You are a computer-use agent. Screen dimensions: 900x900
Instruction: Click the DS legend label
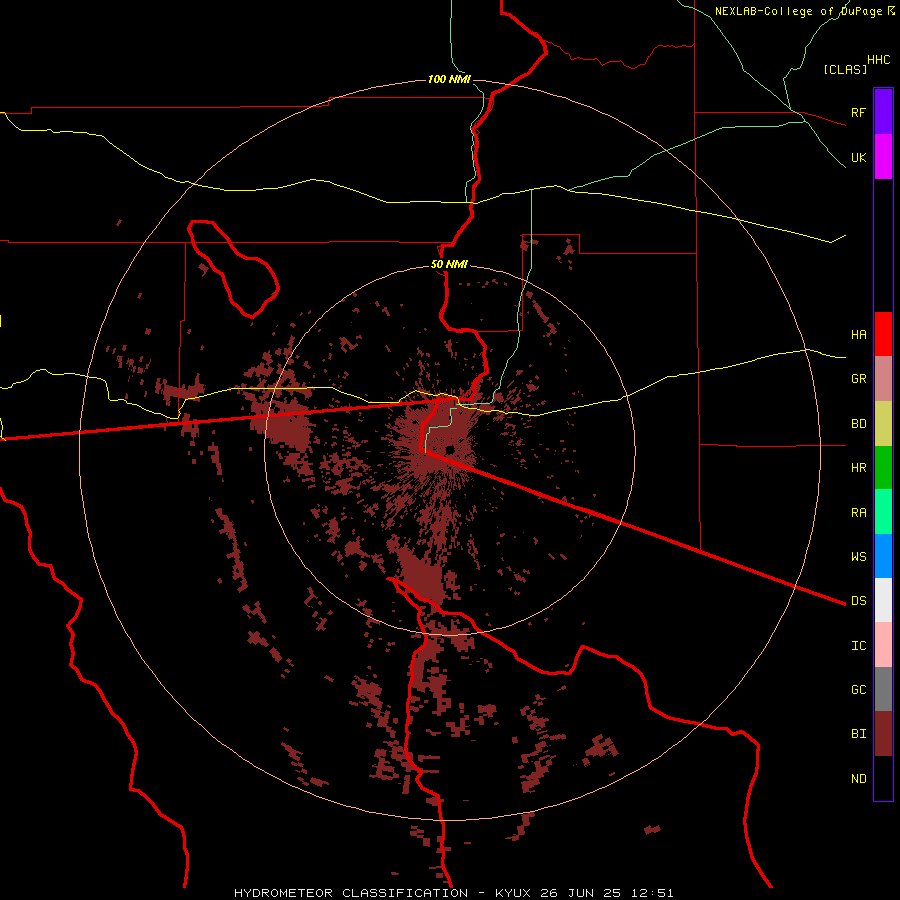pos(858,601)
